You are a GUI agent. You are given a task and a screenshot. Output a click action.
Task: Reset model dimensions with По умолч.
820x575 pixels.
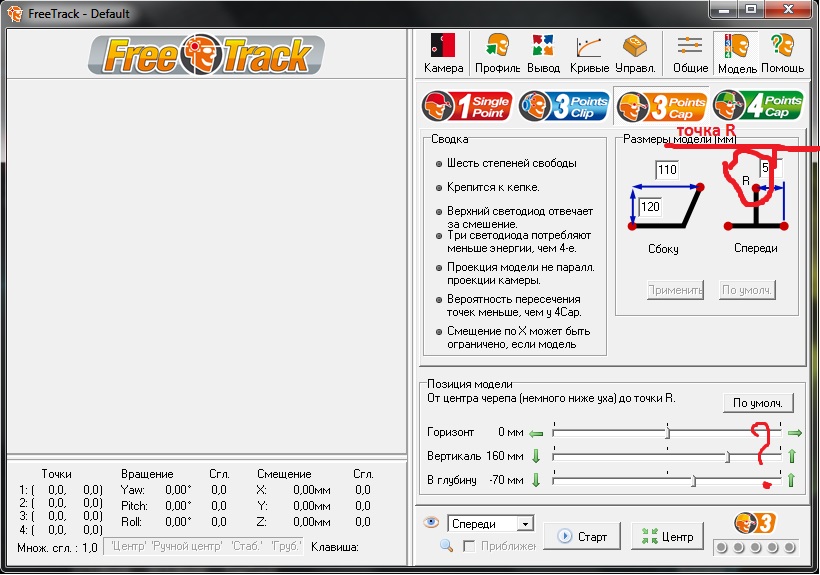coord(746,290)
